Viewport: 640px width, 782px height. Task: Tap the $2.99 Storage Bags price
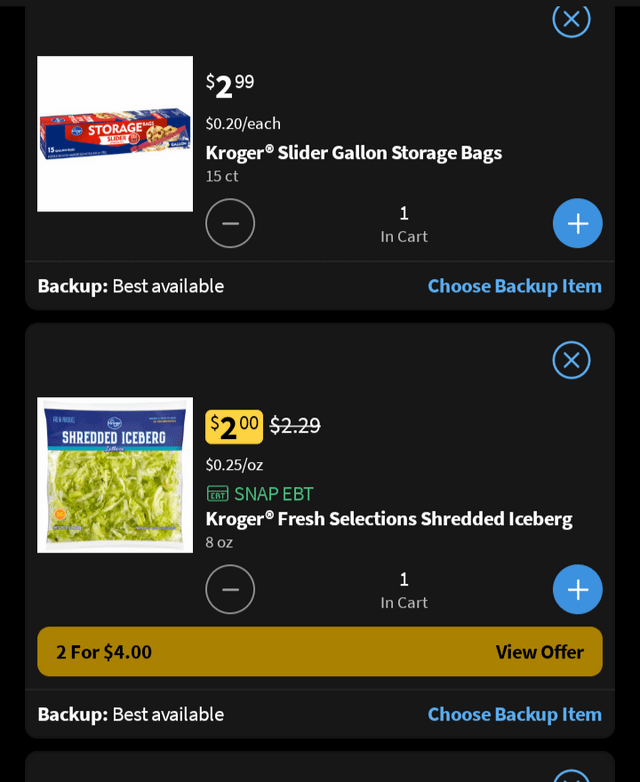pyautogui.click(x=230, y=86)
